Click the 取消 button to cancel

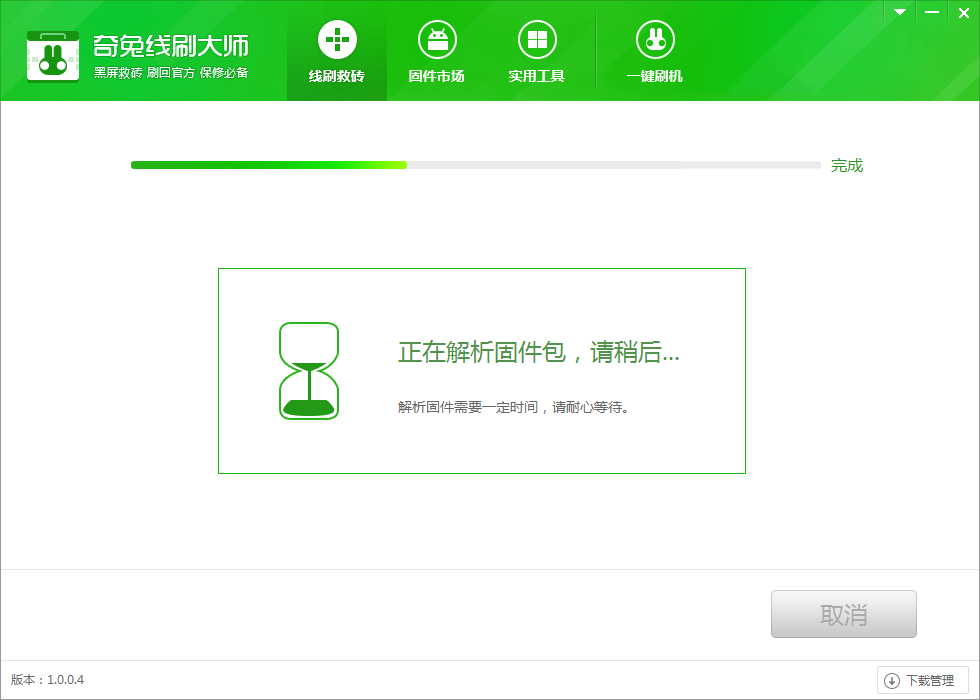tap(843, 614)
